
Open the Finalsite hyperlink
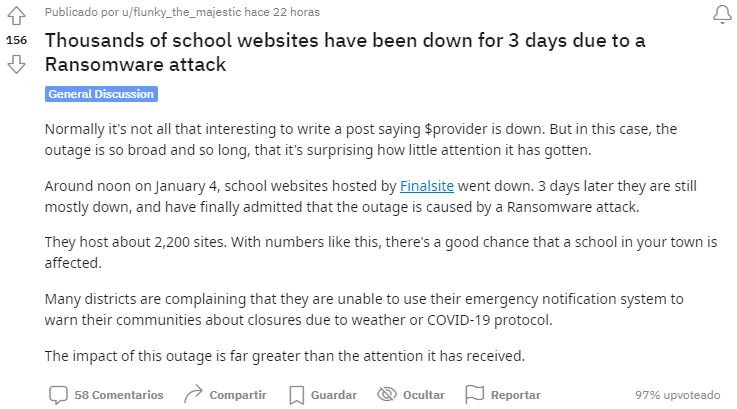click(x=427, y=186)
